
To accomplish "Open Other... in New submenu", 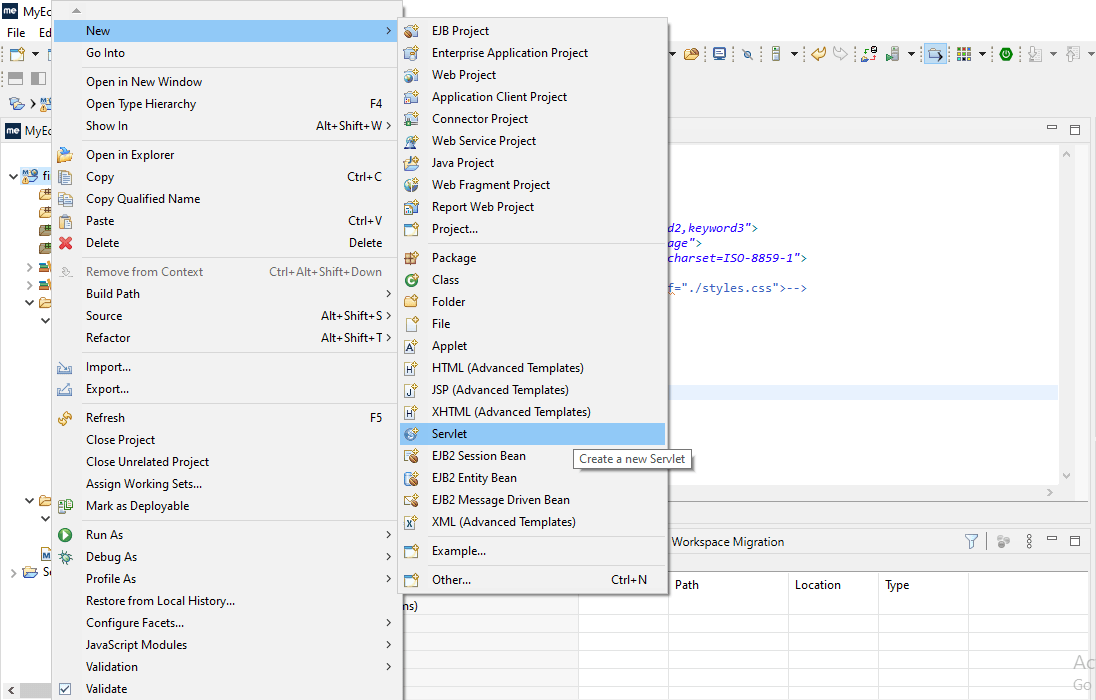I will tap(532, 580).
